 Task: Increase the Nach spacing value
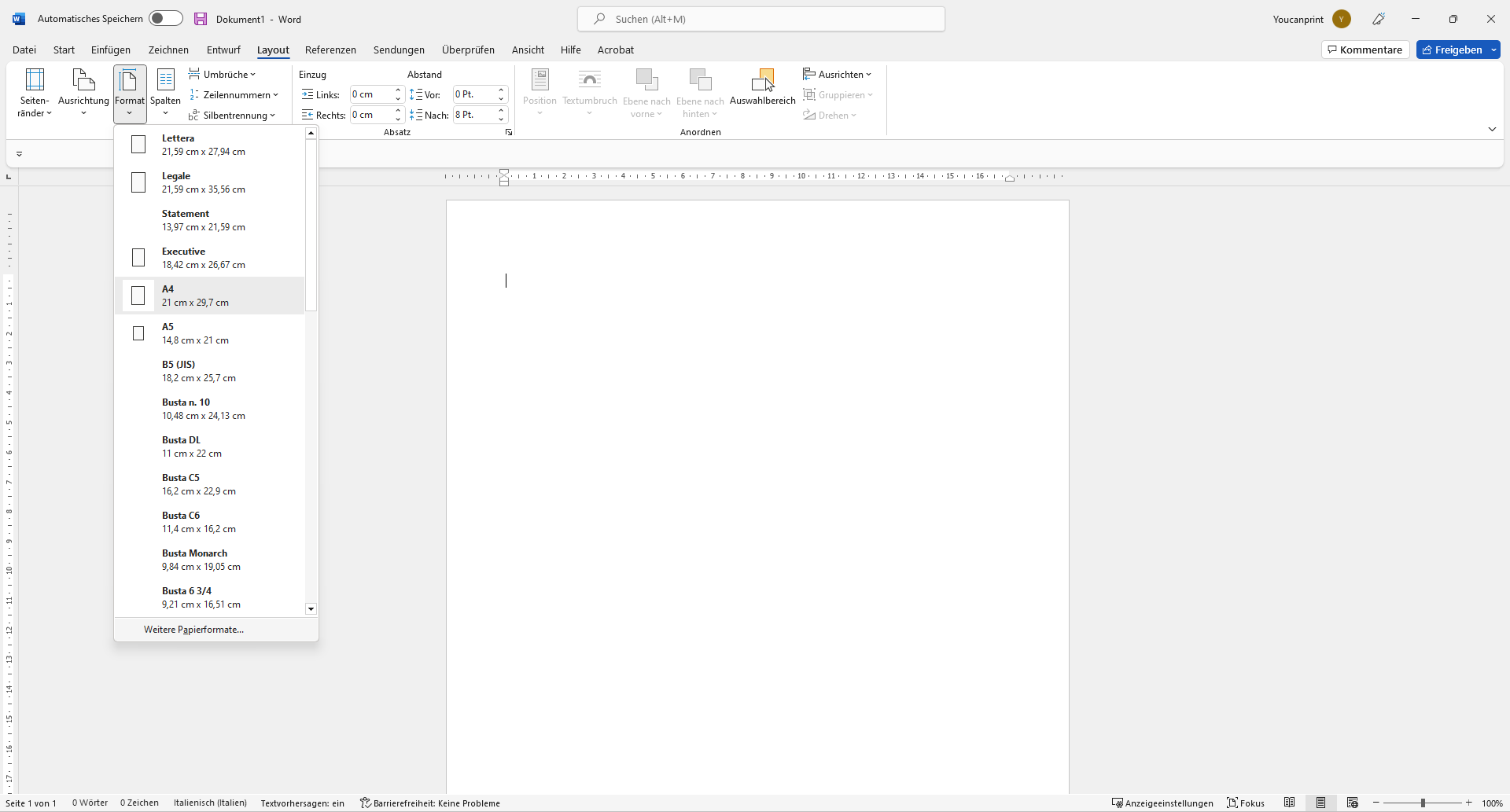click(x=502, y=111)
